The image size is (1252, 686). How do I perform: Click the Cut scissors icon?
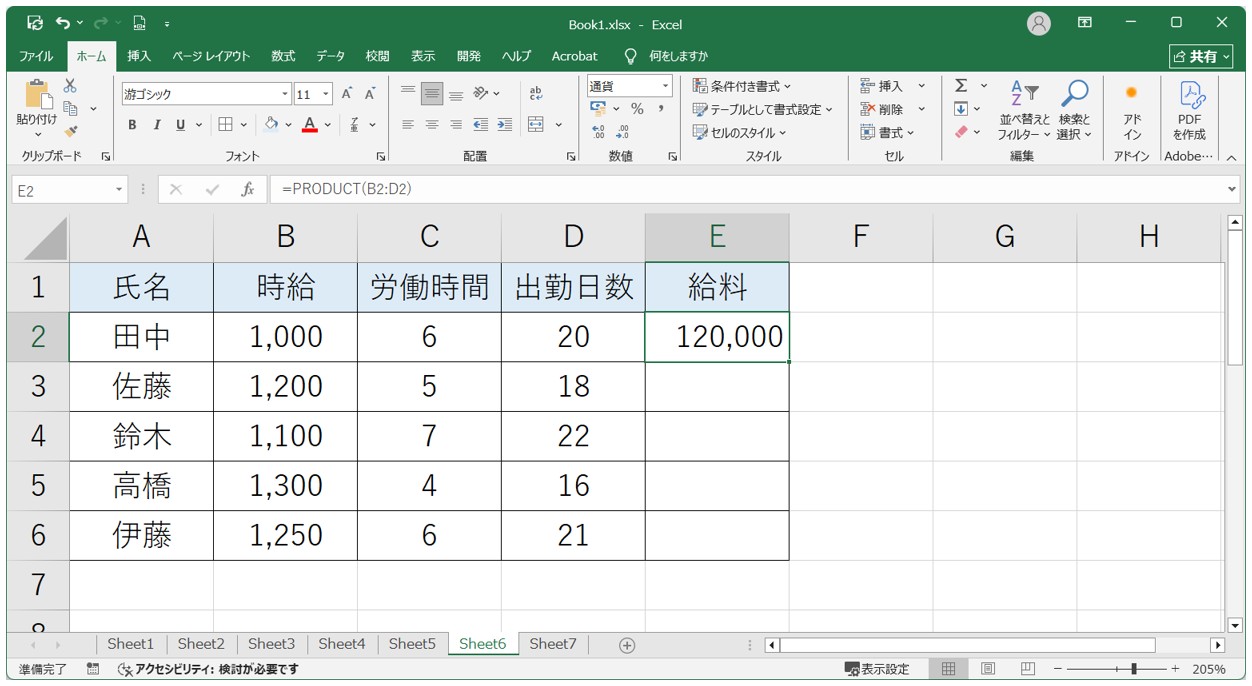(x=70, y=87)
